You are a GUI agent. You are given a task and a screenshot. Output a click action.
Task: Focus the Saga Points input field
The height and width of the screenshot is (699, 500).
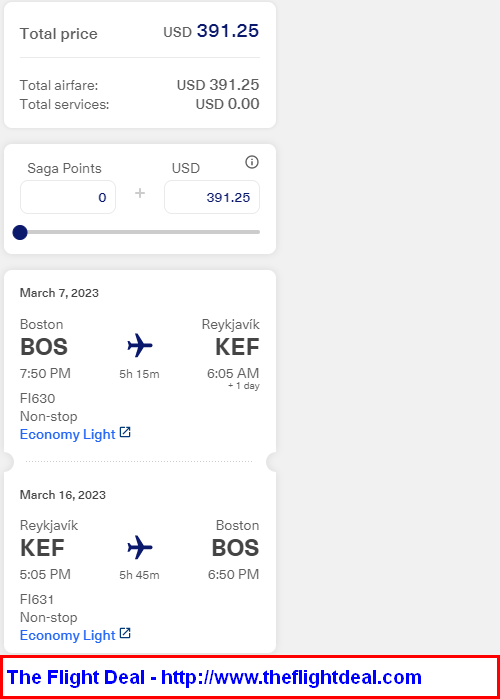click(68, 197)
